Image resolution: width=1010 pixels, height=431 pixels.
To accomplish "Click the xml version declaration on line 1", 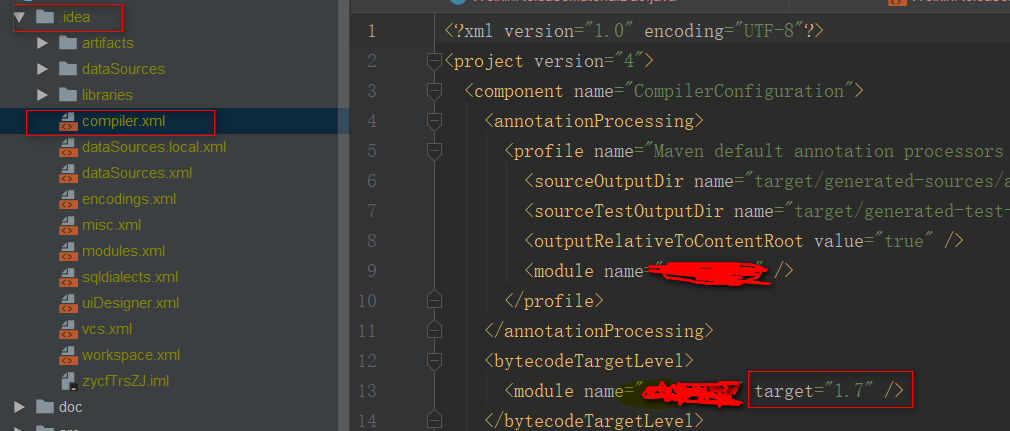I will point(634,31).
